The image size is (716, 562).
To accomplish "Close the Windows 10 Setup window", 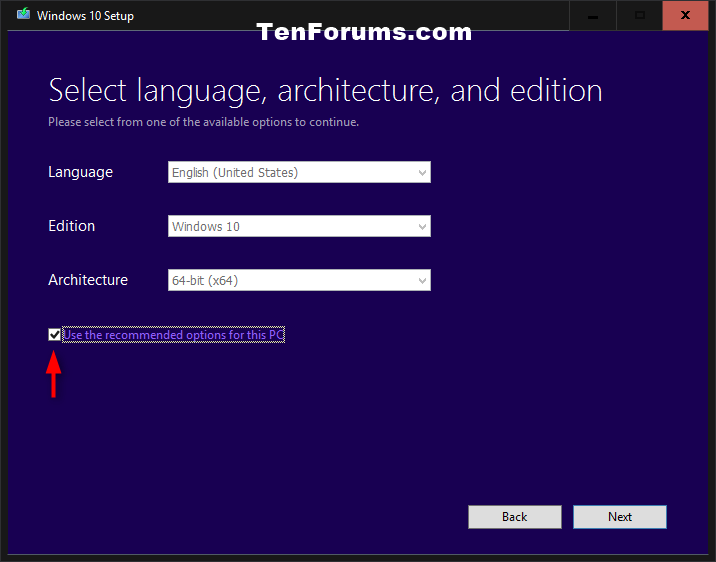I will coord(685,16).
